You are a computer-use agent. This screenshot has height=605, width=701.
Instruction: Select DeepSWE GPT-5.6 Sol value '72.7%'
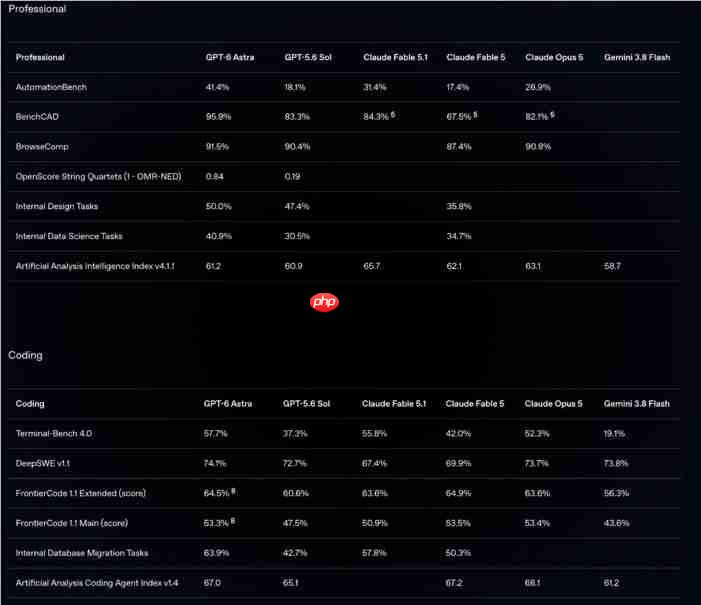tap(295, 463)
